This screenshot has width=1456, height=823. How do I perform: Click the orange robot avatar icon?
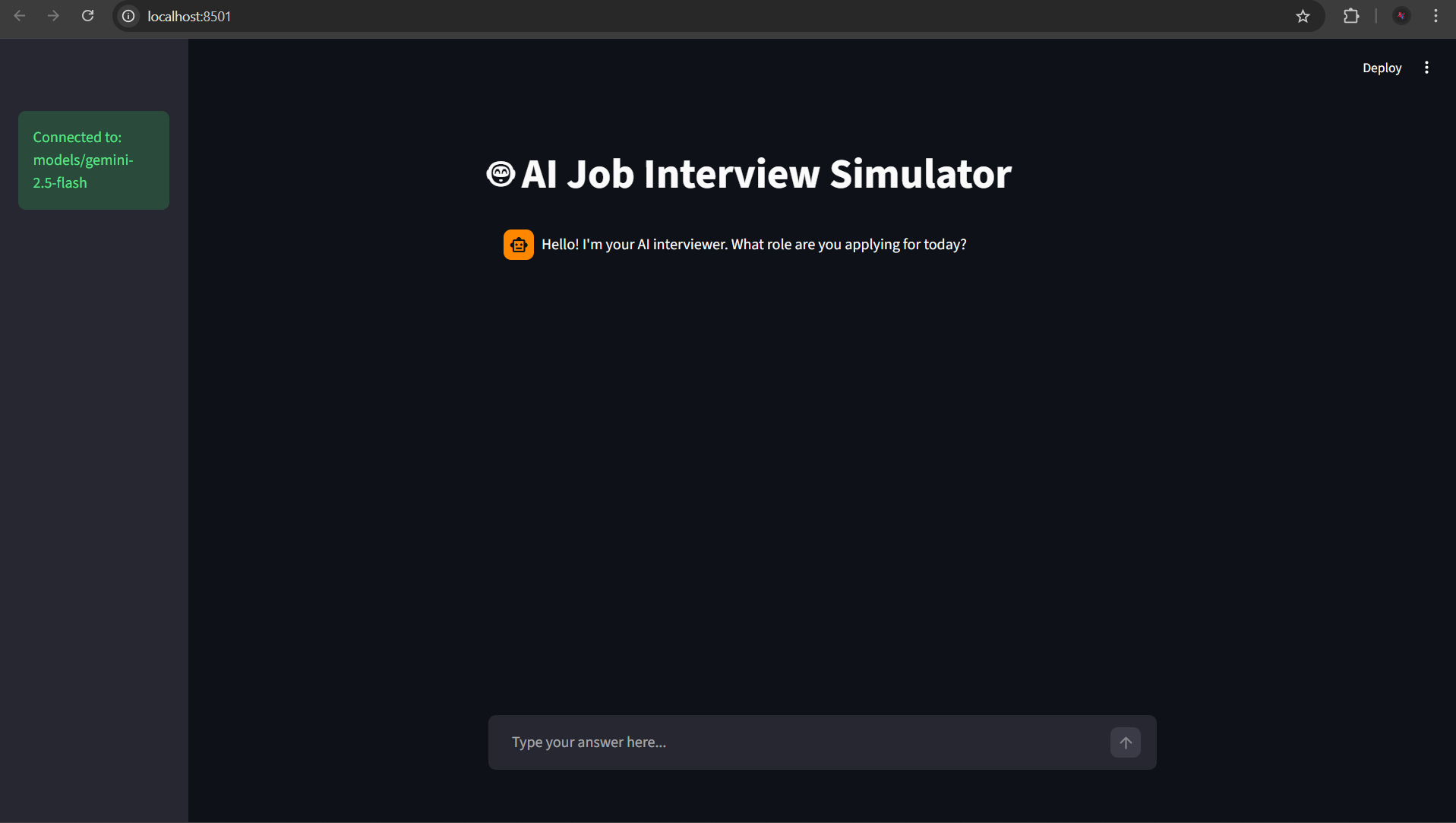519,245
